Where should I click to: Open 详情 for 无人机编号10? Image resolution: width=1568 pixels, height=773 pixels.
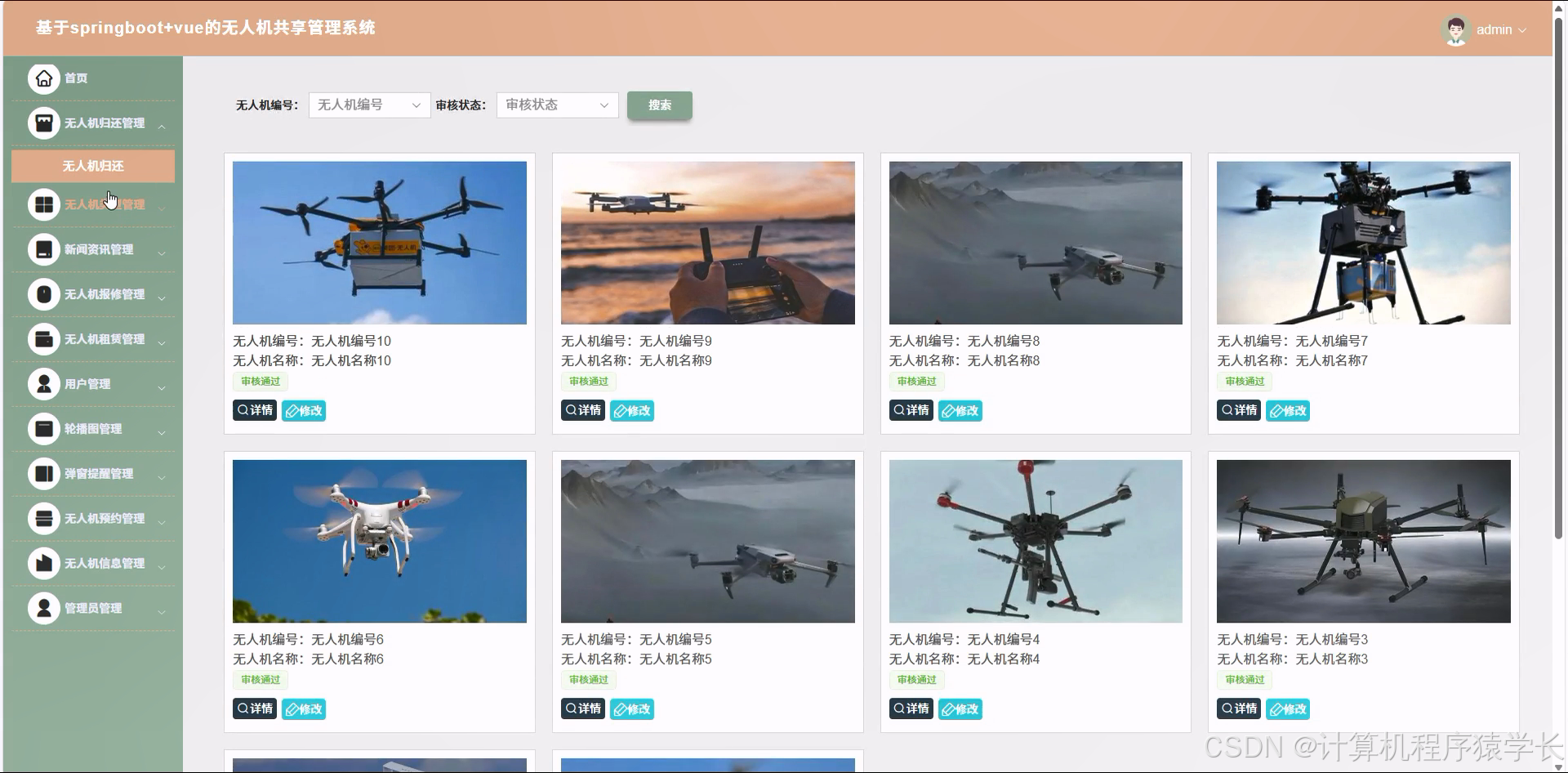(255, 410)
